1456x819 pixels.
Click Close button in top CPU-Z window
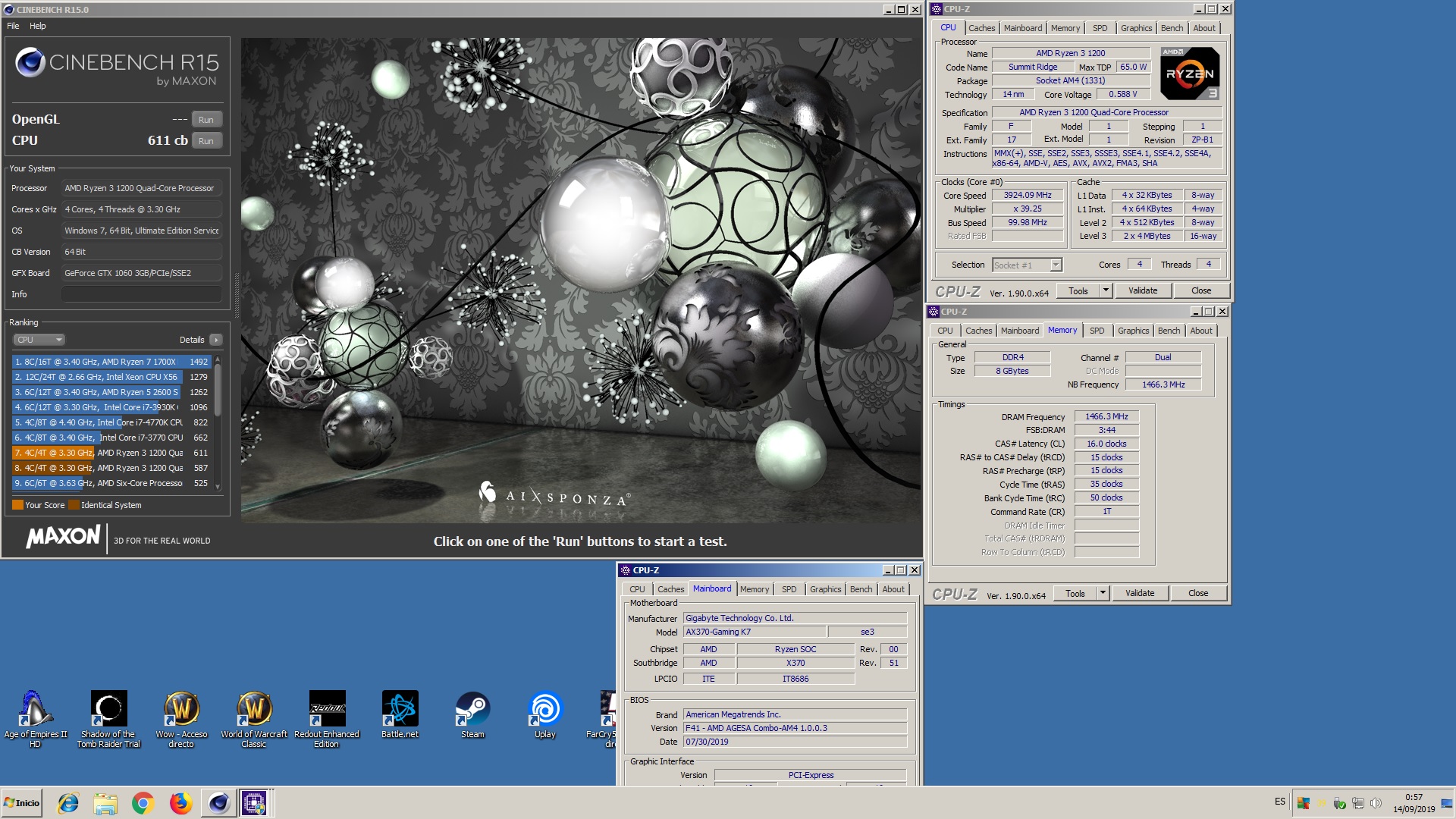(1201, 291)
